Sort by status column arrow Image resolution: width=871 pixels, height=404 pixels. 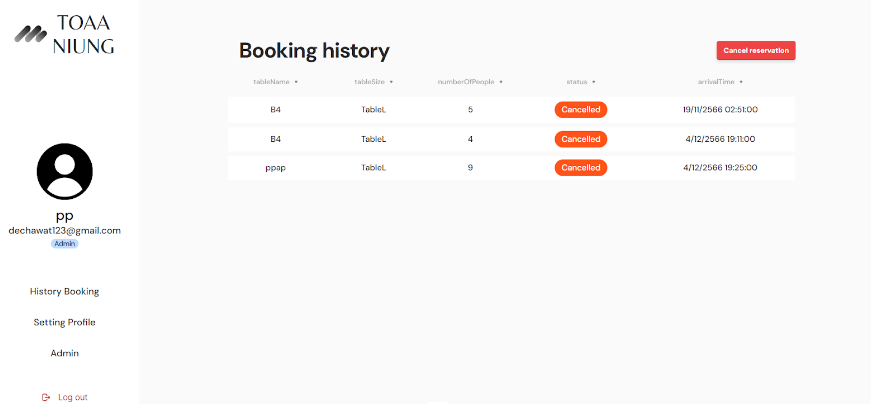[x=594, y=82]
